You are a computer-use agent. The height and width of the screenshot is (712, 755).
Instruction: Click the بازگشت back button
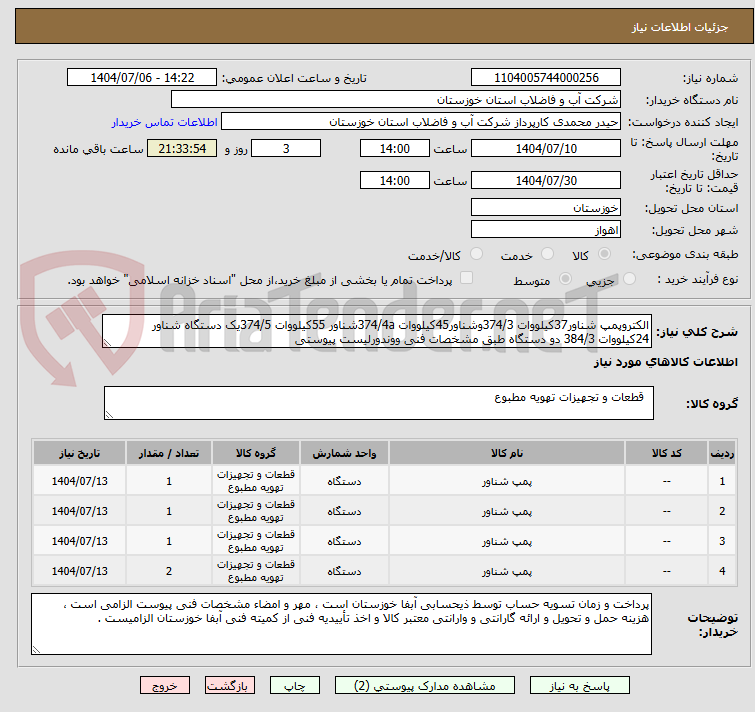click(x=231, y=686)
